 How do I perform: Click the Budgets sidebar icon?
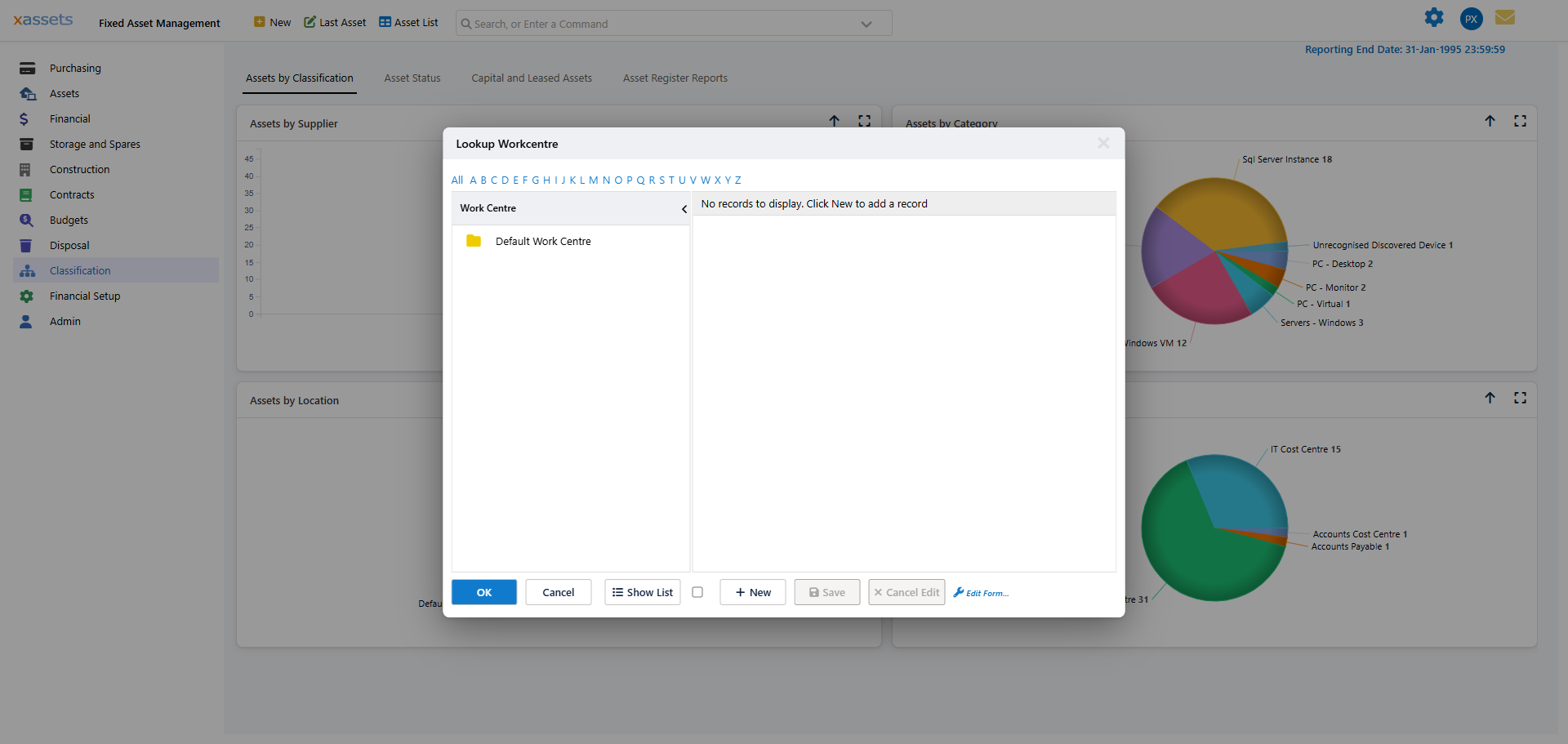coord(27,221)
